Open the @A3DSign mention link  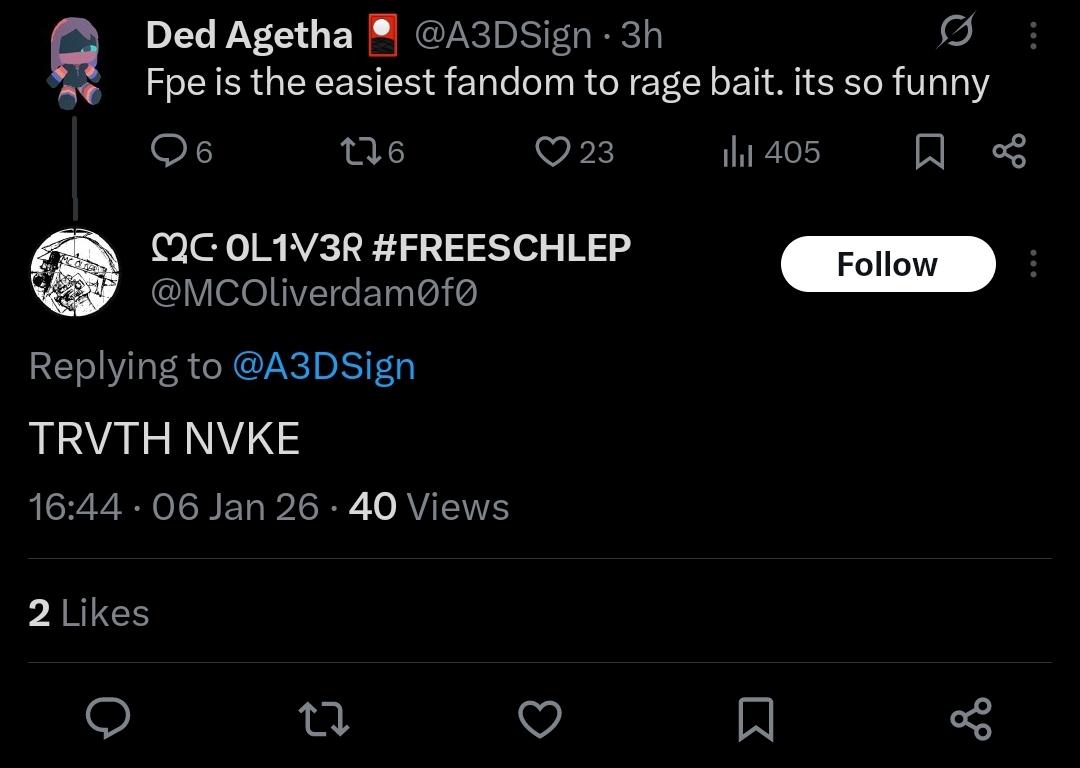(323, 366)
